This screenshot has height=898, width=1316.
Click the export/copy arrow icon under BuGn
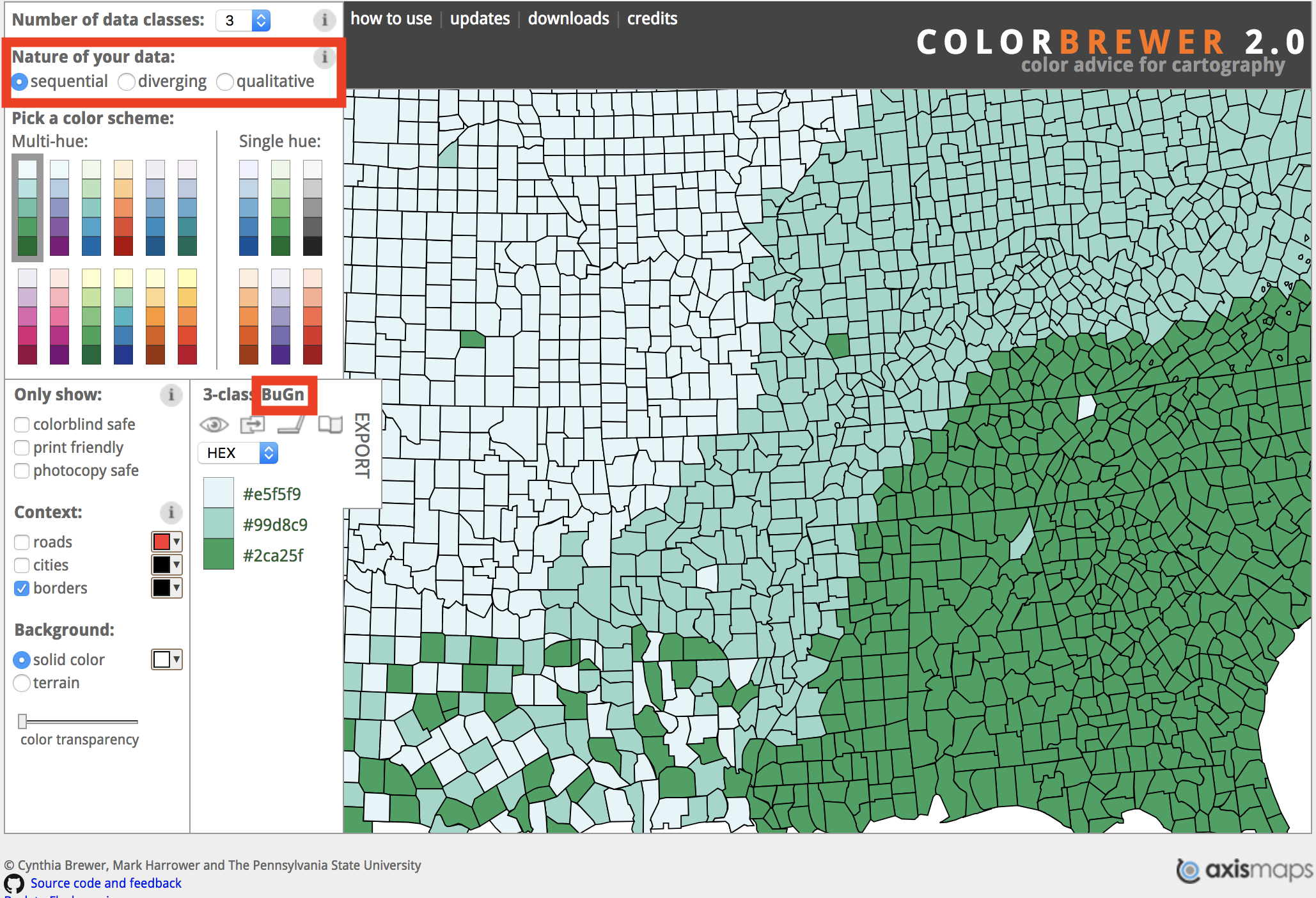[253, 424]
